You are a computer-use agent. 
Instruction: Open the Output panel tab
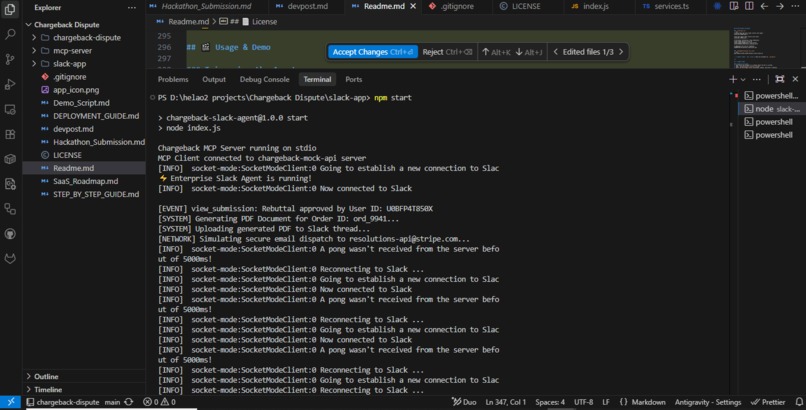214,79
